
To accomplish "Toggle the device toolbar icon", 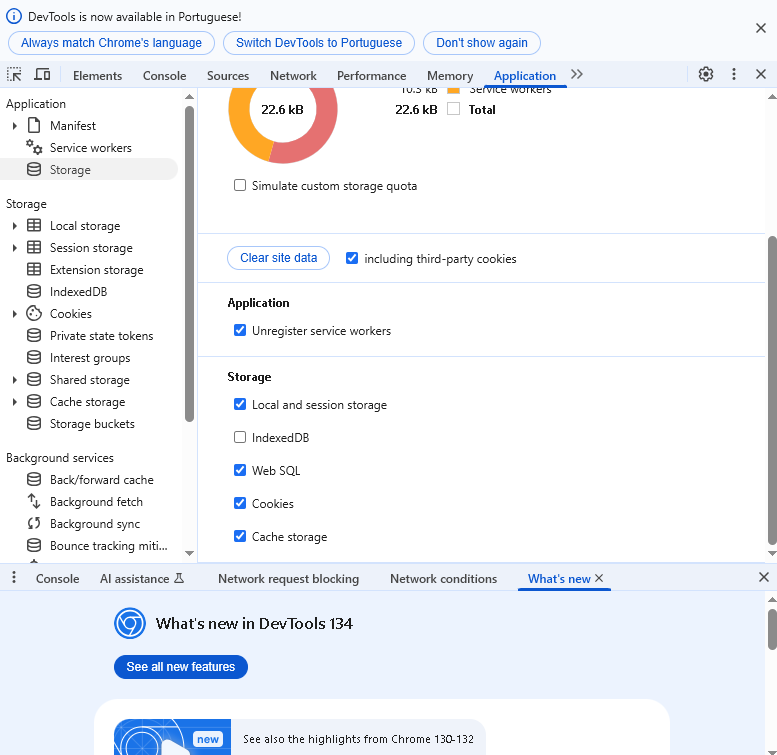I will coord(42,75).
